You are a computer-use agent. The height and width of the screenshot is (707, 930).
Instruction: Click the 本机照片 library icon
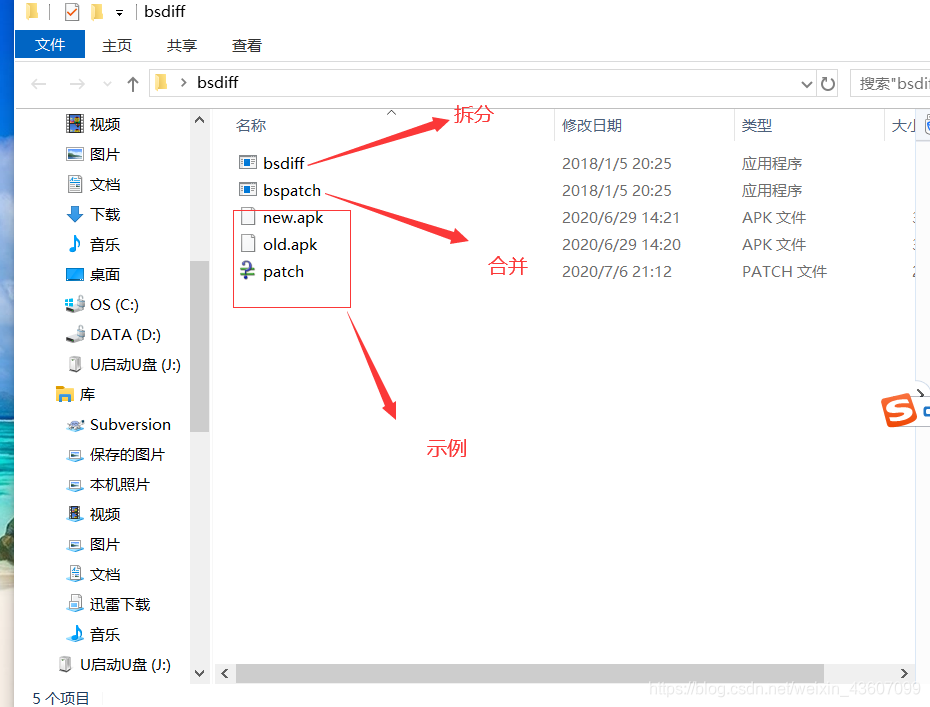point(75,485)
